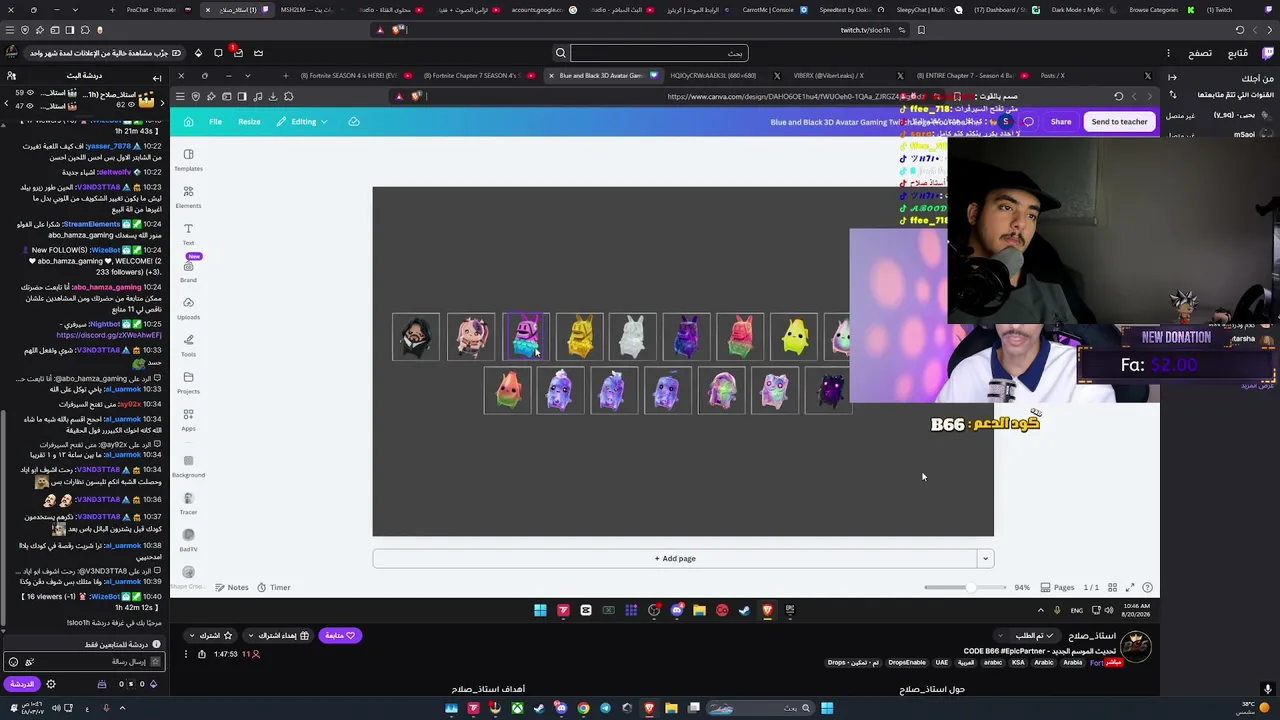Open Canva Resize menu
The height and width of the screenshot is (720, 1280).
coord(249,122)
